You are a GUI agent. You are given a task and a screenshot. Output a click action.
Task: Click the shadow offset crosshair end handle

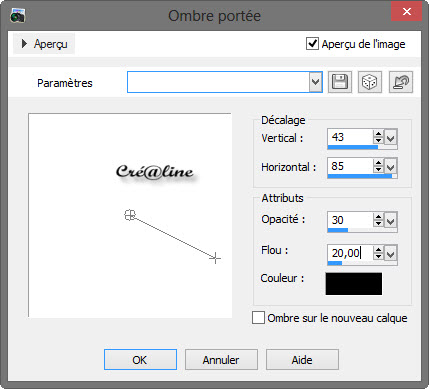[215, 258]
